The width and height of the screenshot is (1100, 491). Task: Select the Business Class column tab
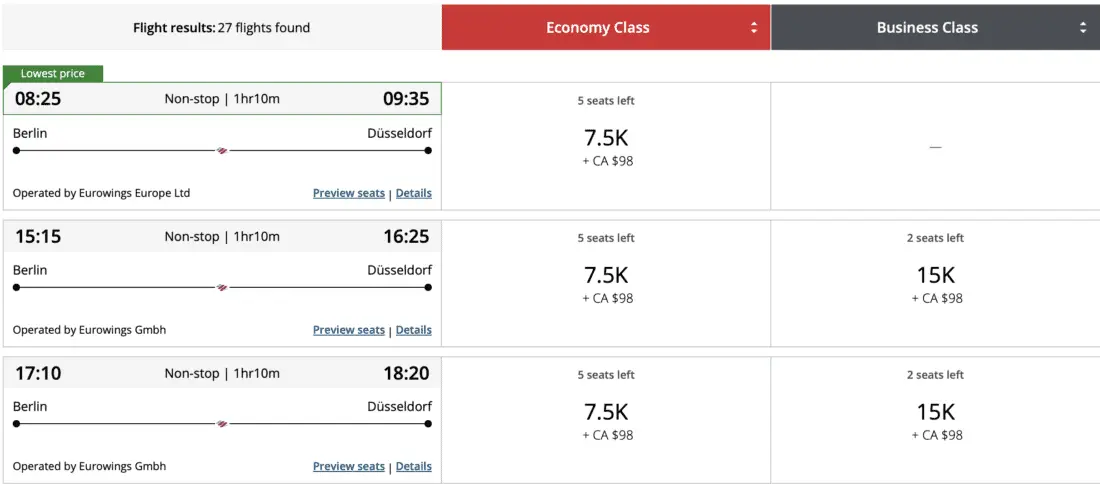927,28
